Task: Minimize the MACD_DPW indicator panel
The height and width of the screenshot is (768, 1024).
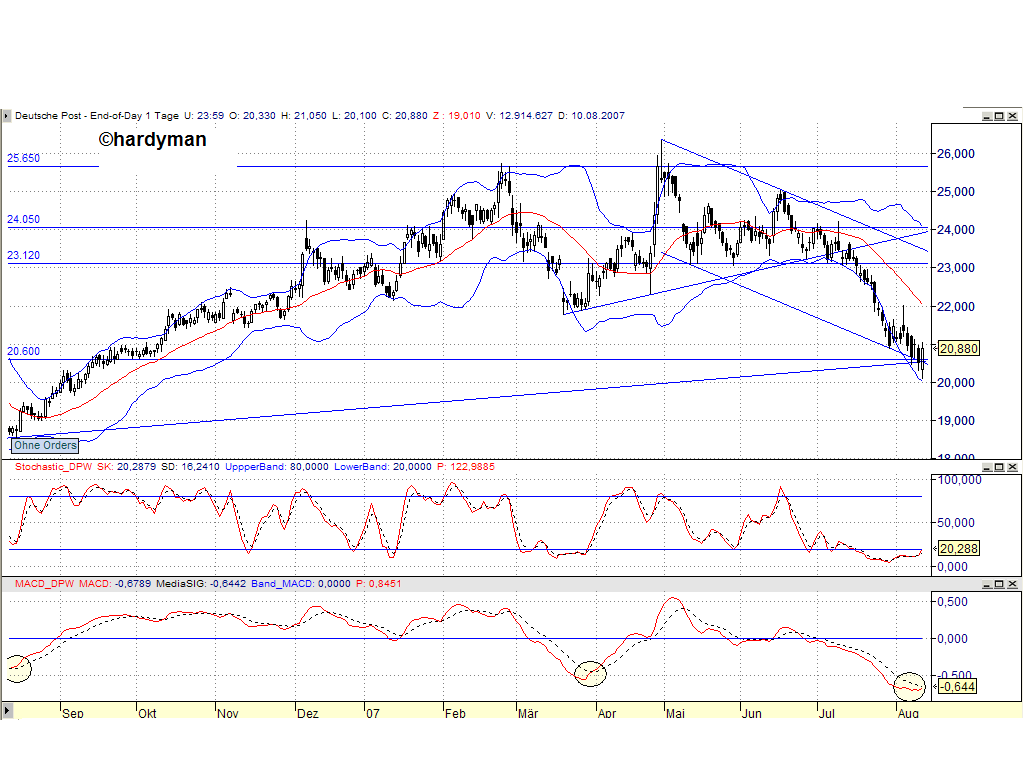Action: point(989,582)
